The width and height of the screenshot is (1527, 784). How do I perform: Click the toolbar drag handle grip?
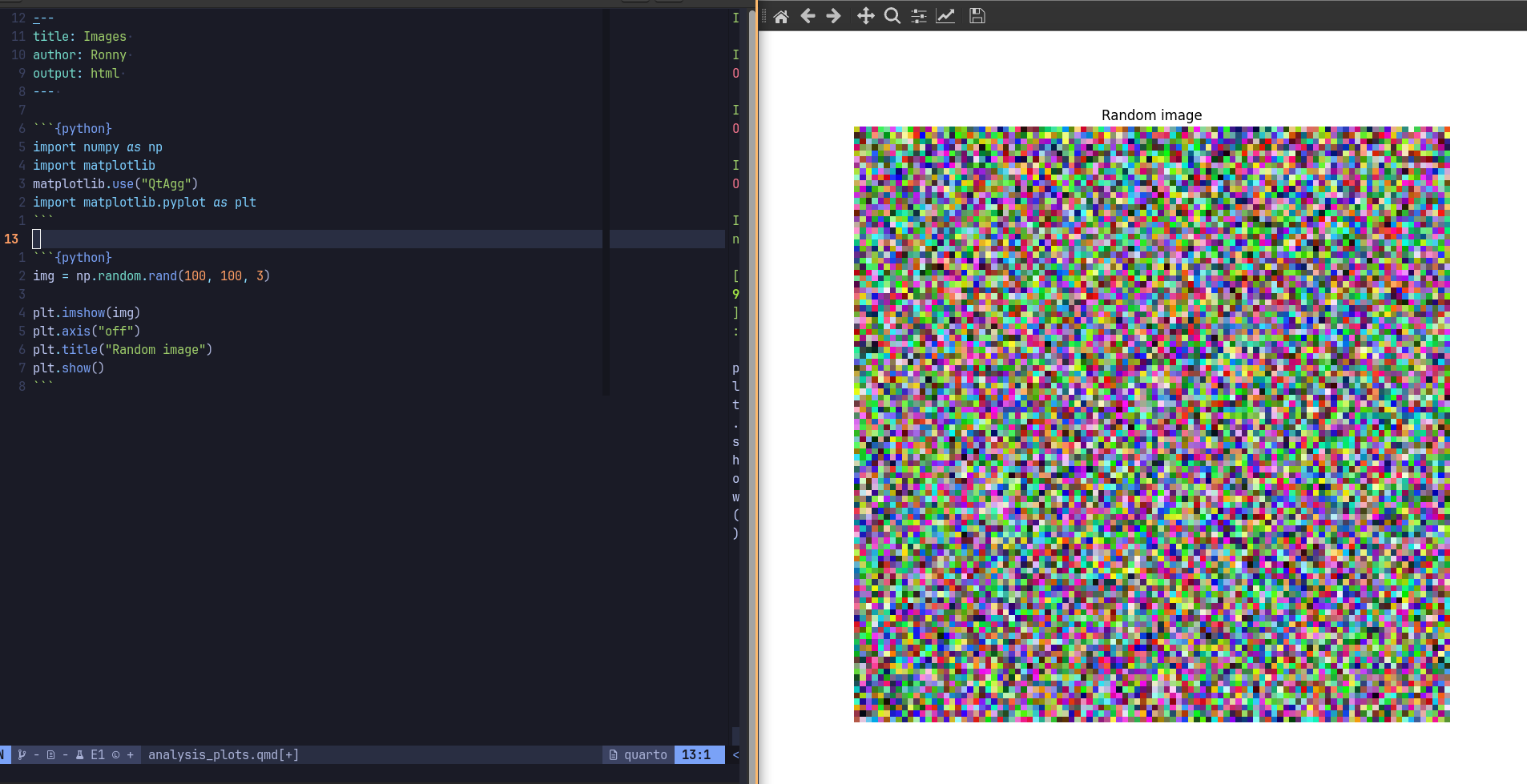coord(764,16)
